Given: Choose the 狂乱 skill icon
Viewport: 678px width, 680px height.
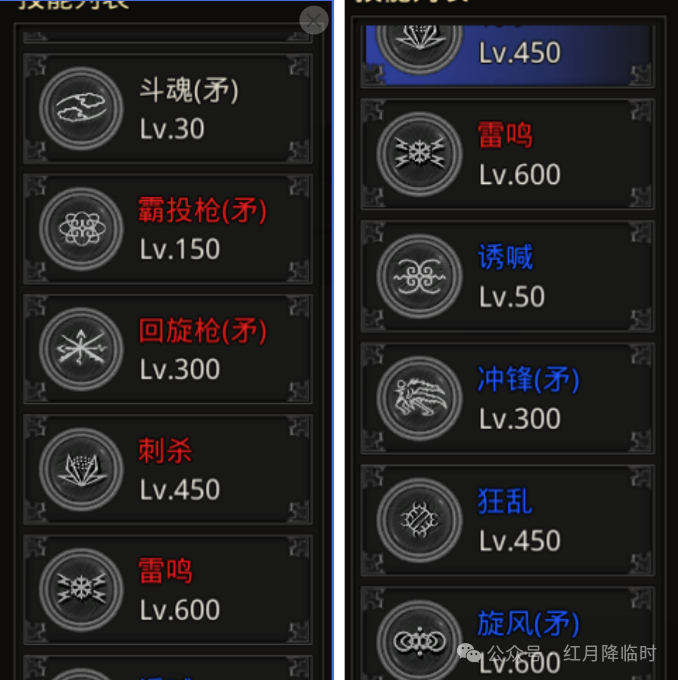Looking at the screenshot, I should [x=419, y=520].
